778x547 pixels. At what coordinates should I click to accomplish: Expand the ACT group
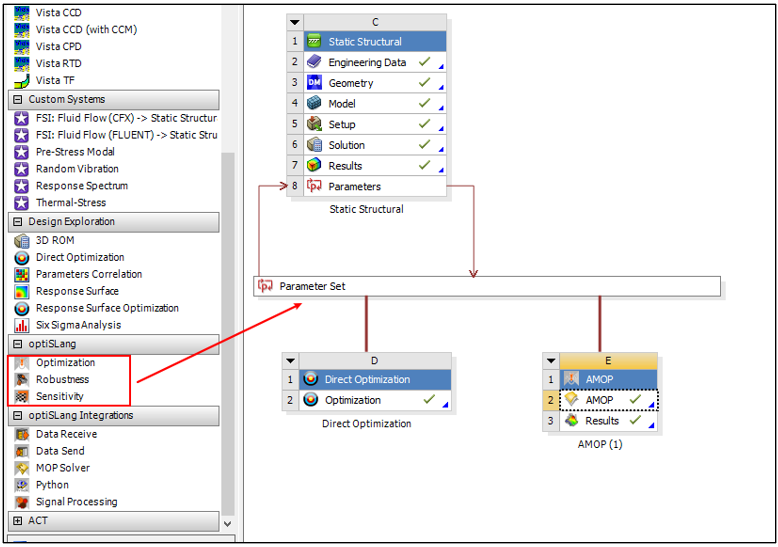click(x=18, y=521)
